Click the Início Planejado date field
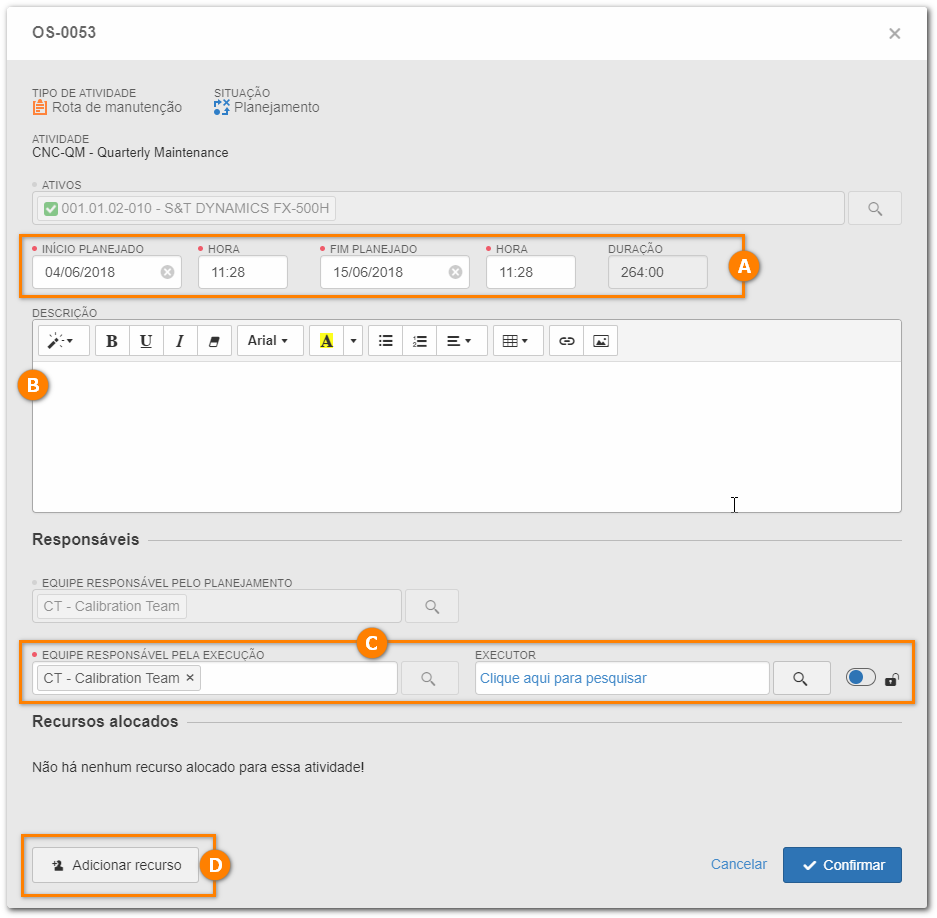Image resolution: width=937 pixels, height=918 pixels. coord(107,272)
